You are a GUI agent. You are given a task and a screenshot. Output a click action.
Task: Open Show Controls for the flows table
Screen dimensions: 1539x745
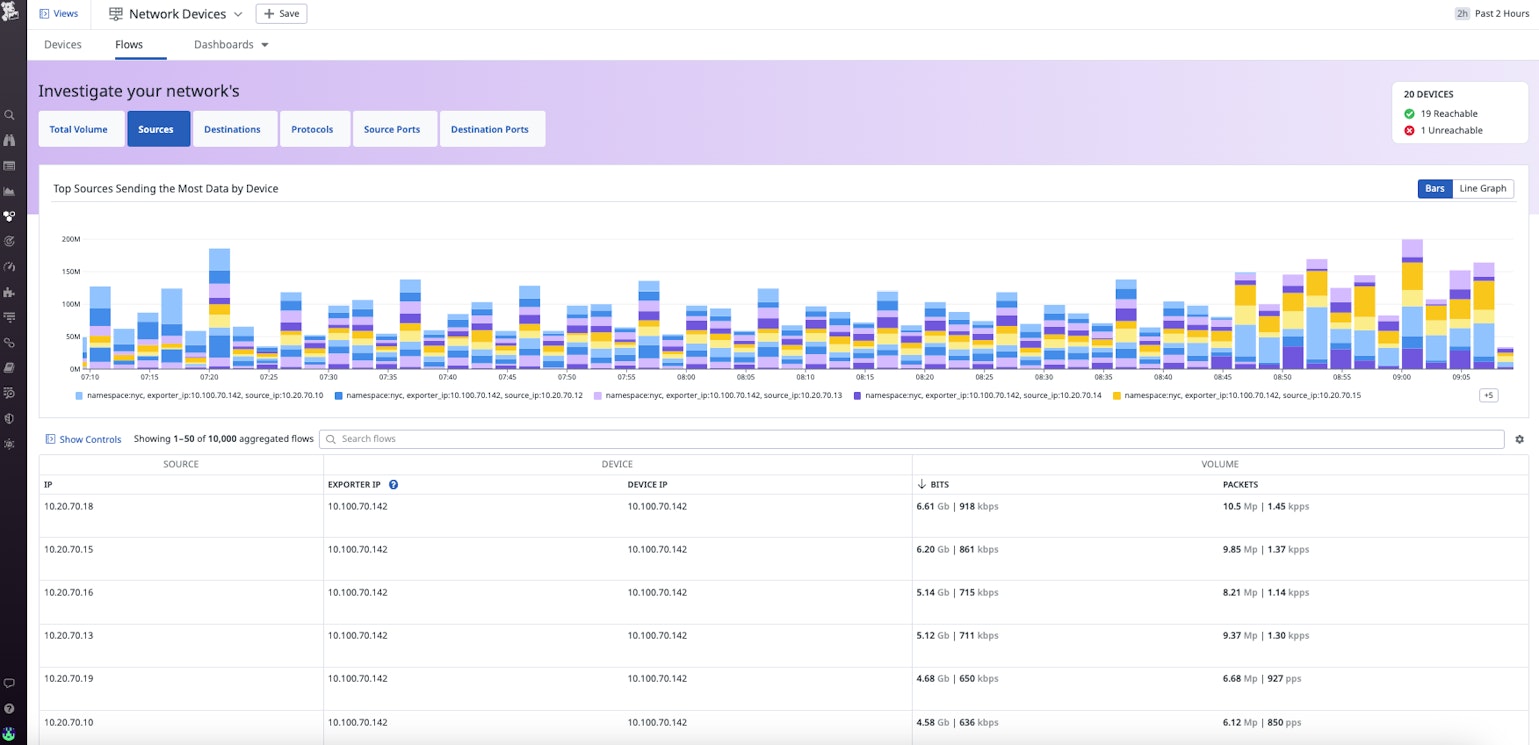(x=83, y=439)
